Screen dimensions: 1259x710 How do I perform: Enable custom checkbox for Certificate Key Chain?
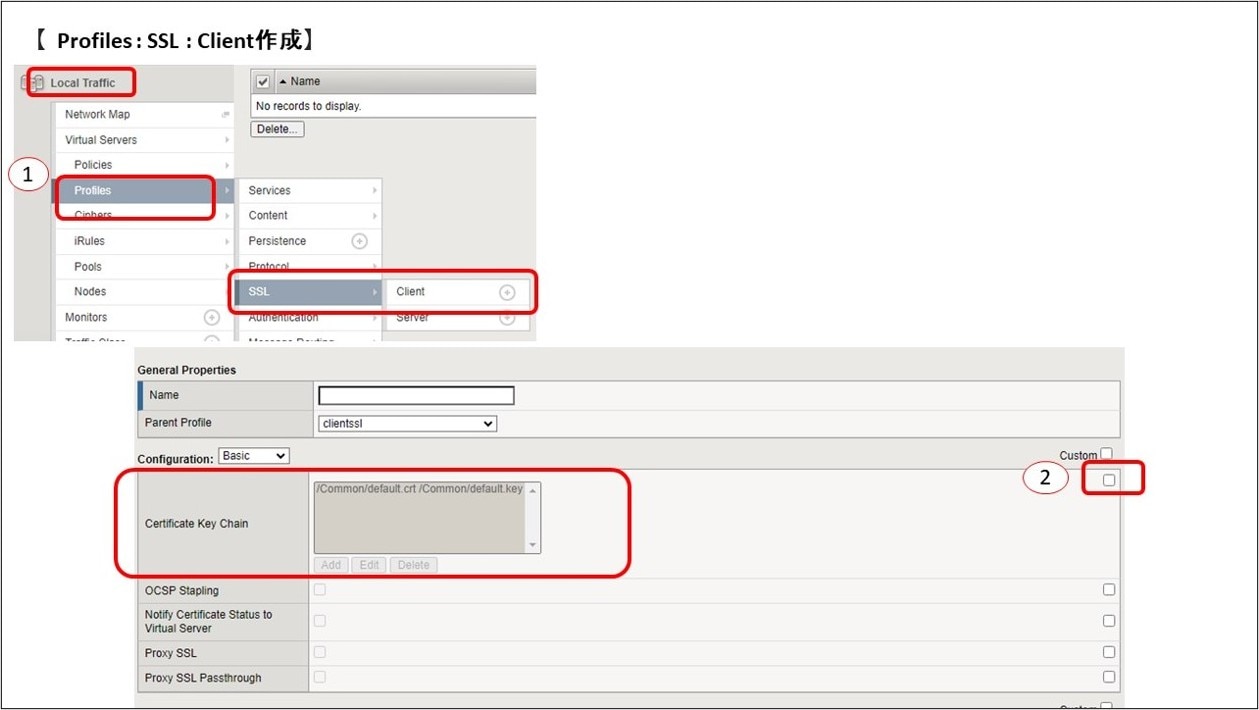(1109, 480)
